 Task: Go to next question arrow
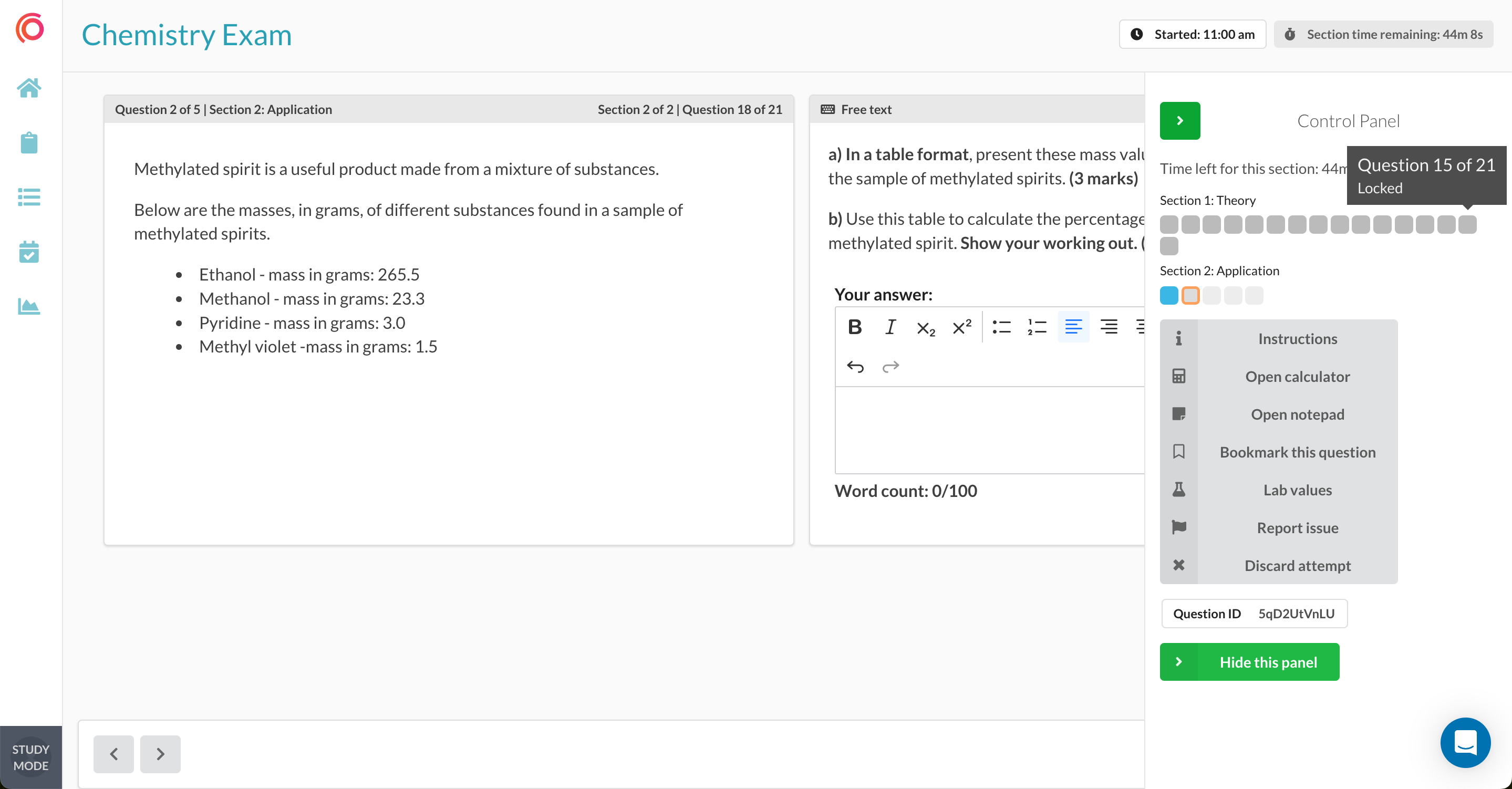(x=160, y=754)
